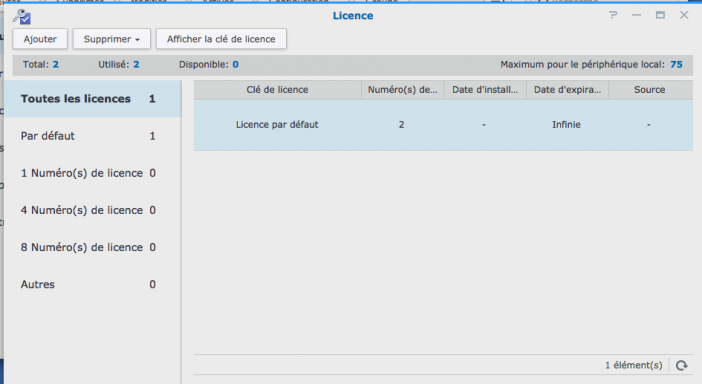Sort by Date d'expiration column header
The height and width of the screenshot is (384, 702).
(567, 90)
